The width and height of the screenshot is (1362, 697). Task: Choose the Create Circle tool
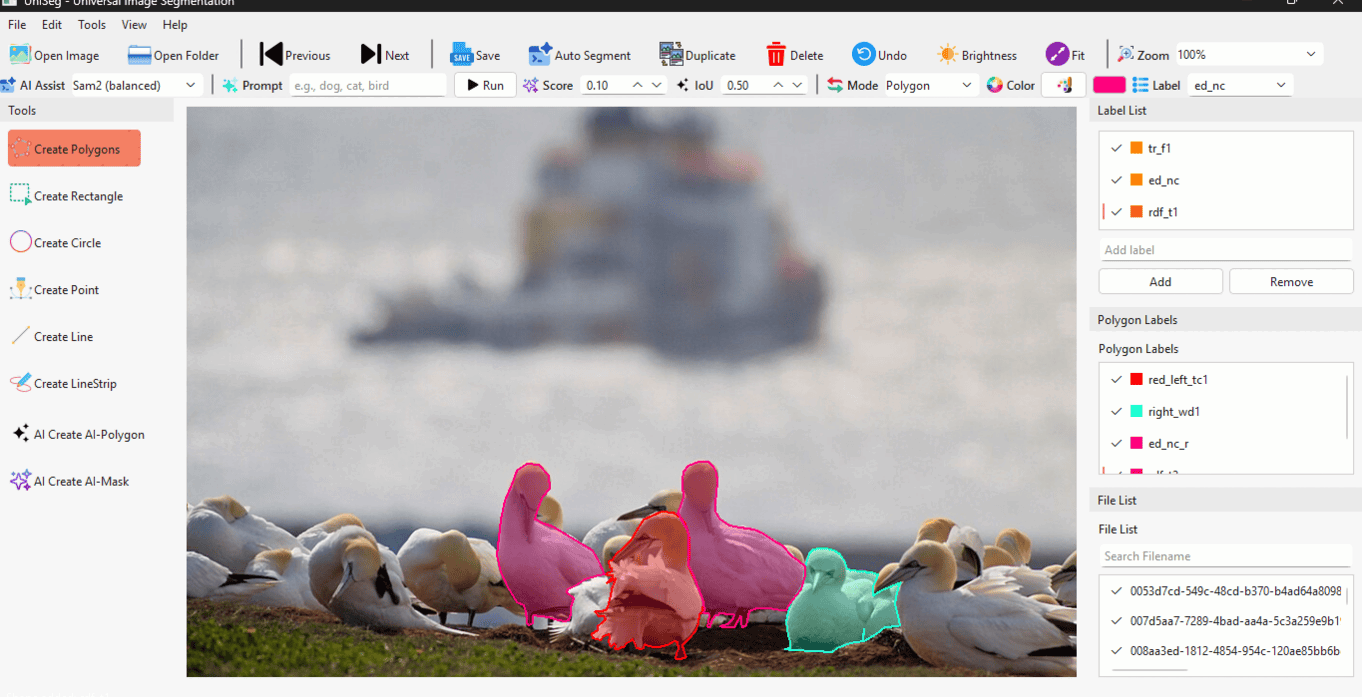(56, 243)
